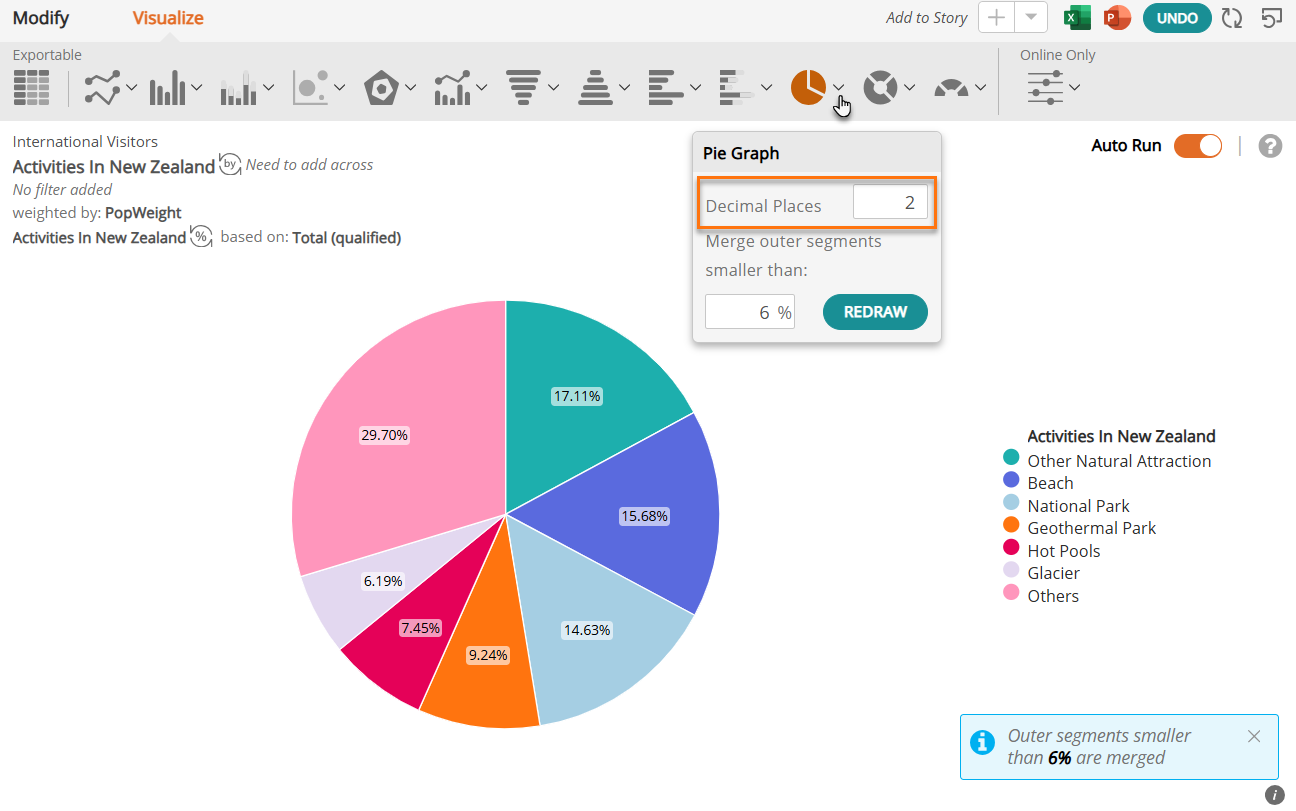Image resolution: width=1296 pixels, height=811 pixels.
Task: Expand Add to Story dropdown arrow
Action: (1031, 18)
